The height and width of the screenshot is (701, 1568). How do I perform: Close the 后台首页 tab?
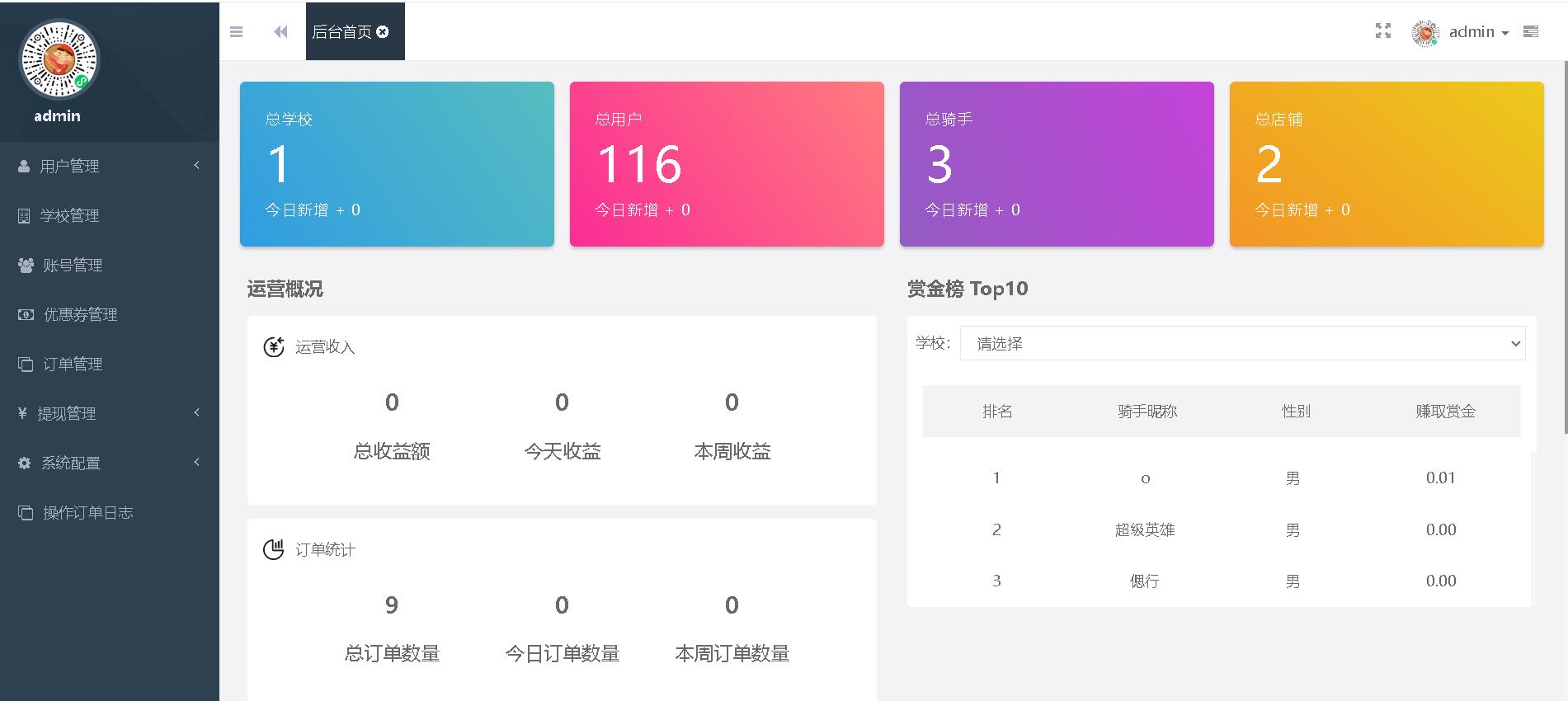pos(383,31)
